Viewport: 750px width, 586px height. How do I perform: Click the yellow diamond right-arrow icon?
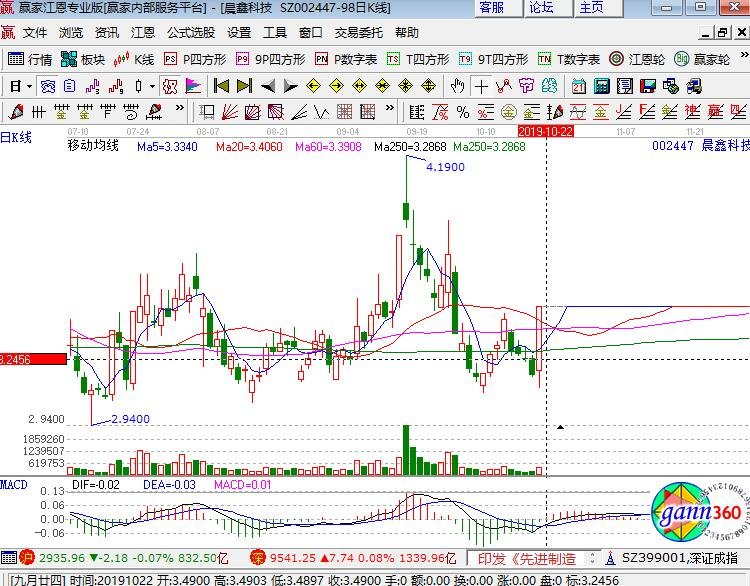(337, 87)
